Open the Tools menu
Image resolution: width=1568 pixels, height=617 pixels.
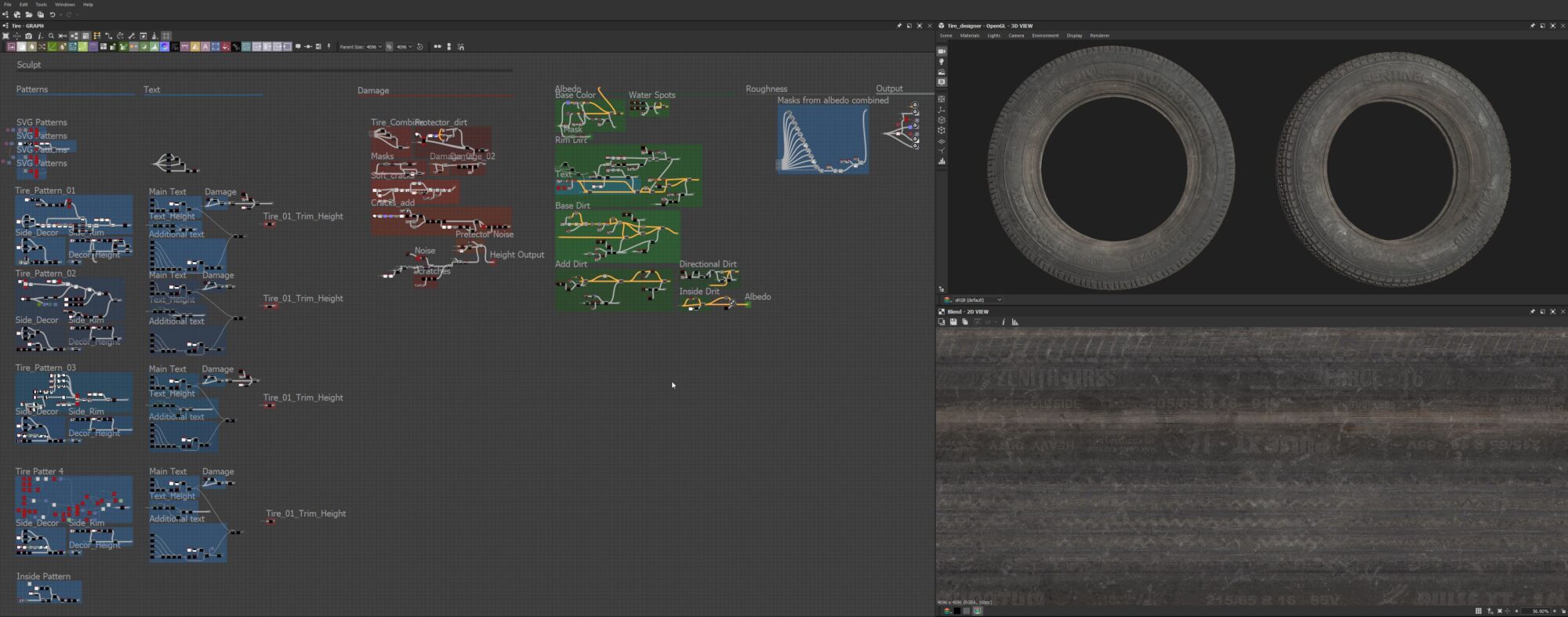[x=41, y=5]
